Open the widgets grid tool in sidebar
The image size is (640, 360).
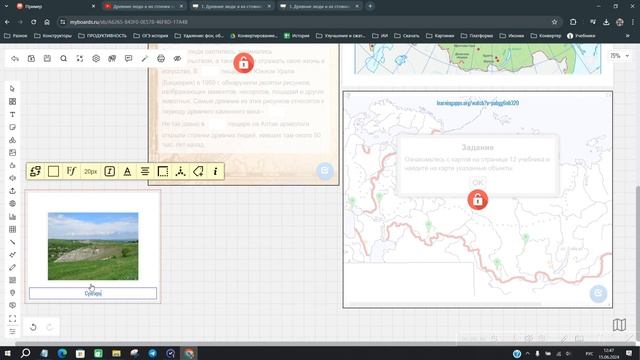pos(12,102)
